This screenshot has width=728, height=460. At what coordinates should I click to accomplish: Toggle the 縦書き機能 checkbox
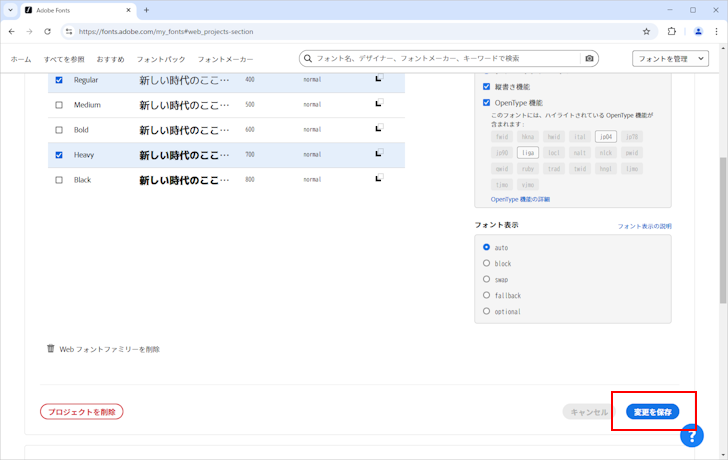coord(487,86)
